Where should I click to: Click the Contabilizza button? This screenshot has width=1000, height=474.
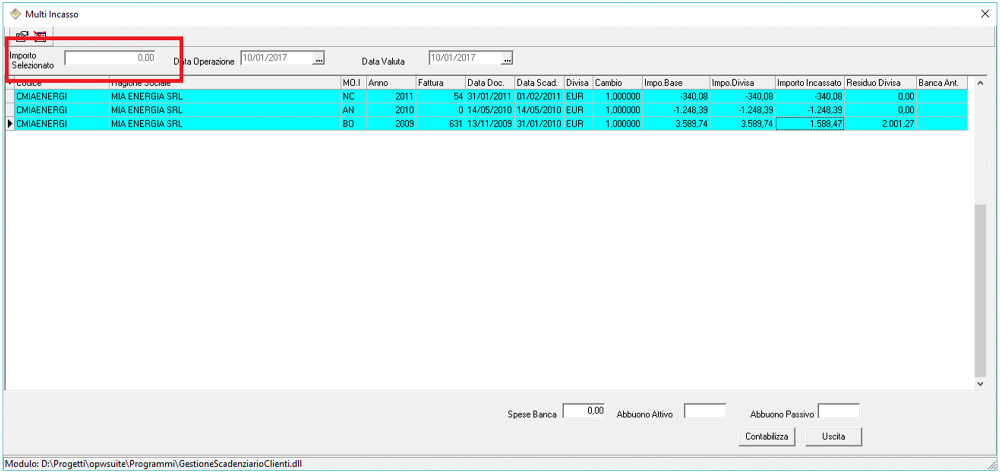(767, 437)
